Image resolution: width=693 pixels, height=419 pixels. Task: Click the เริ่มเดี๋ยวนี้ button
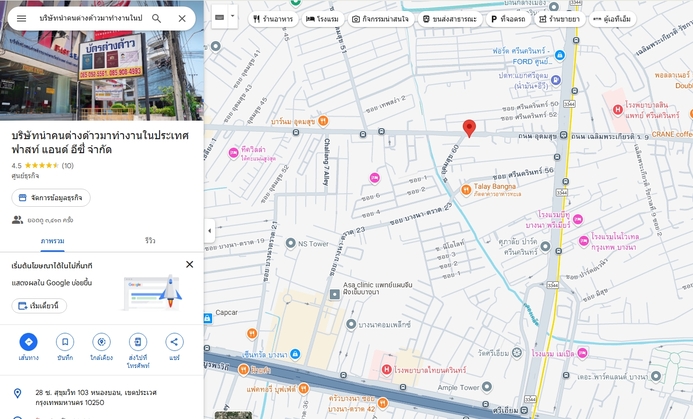39,306
